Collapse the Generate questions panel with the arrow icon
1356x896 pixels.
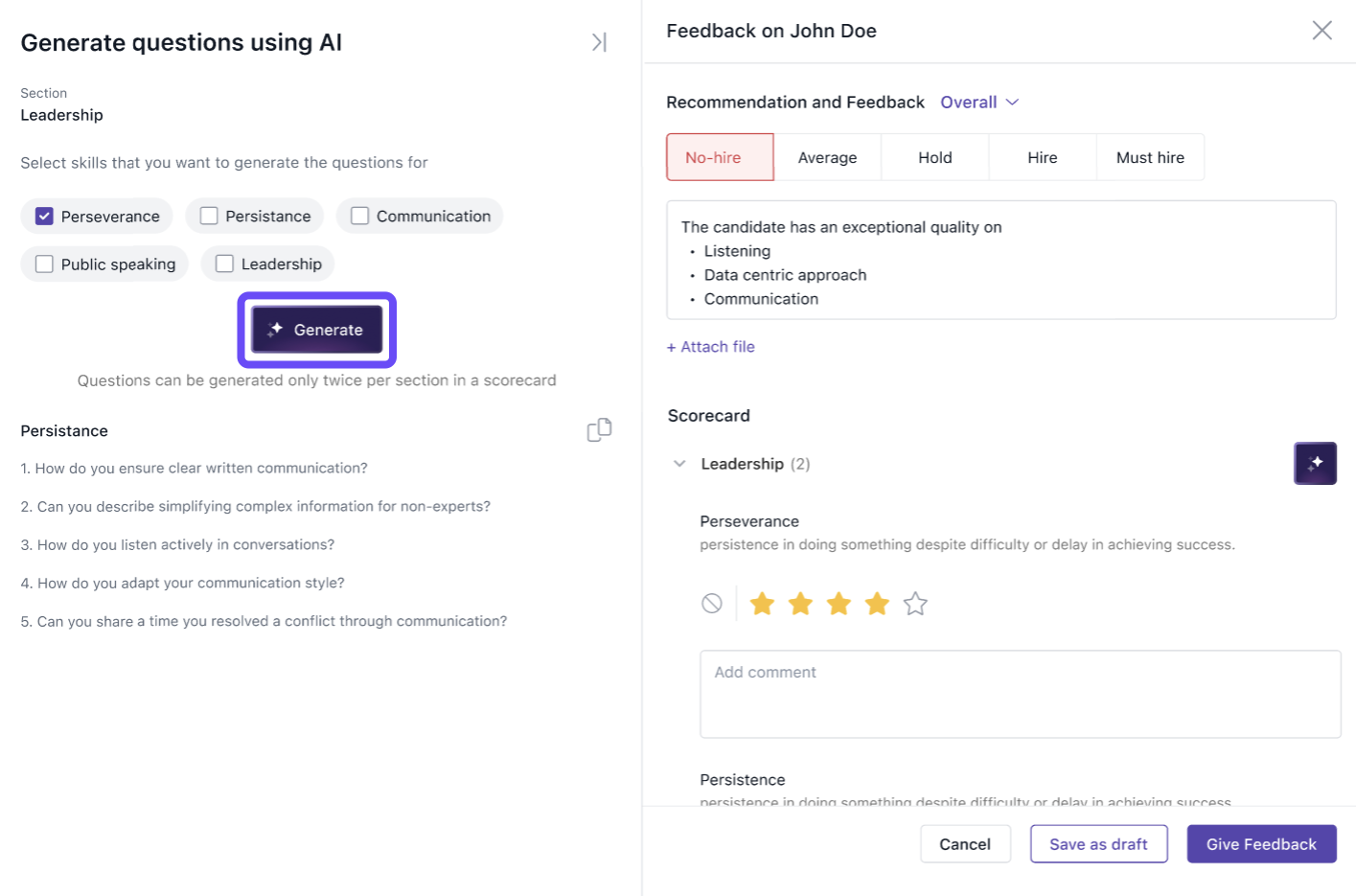[x=599, y=42]
